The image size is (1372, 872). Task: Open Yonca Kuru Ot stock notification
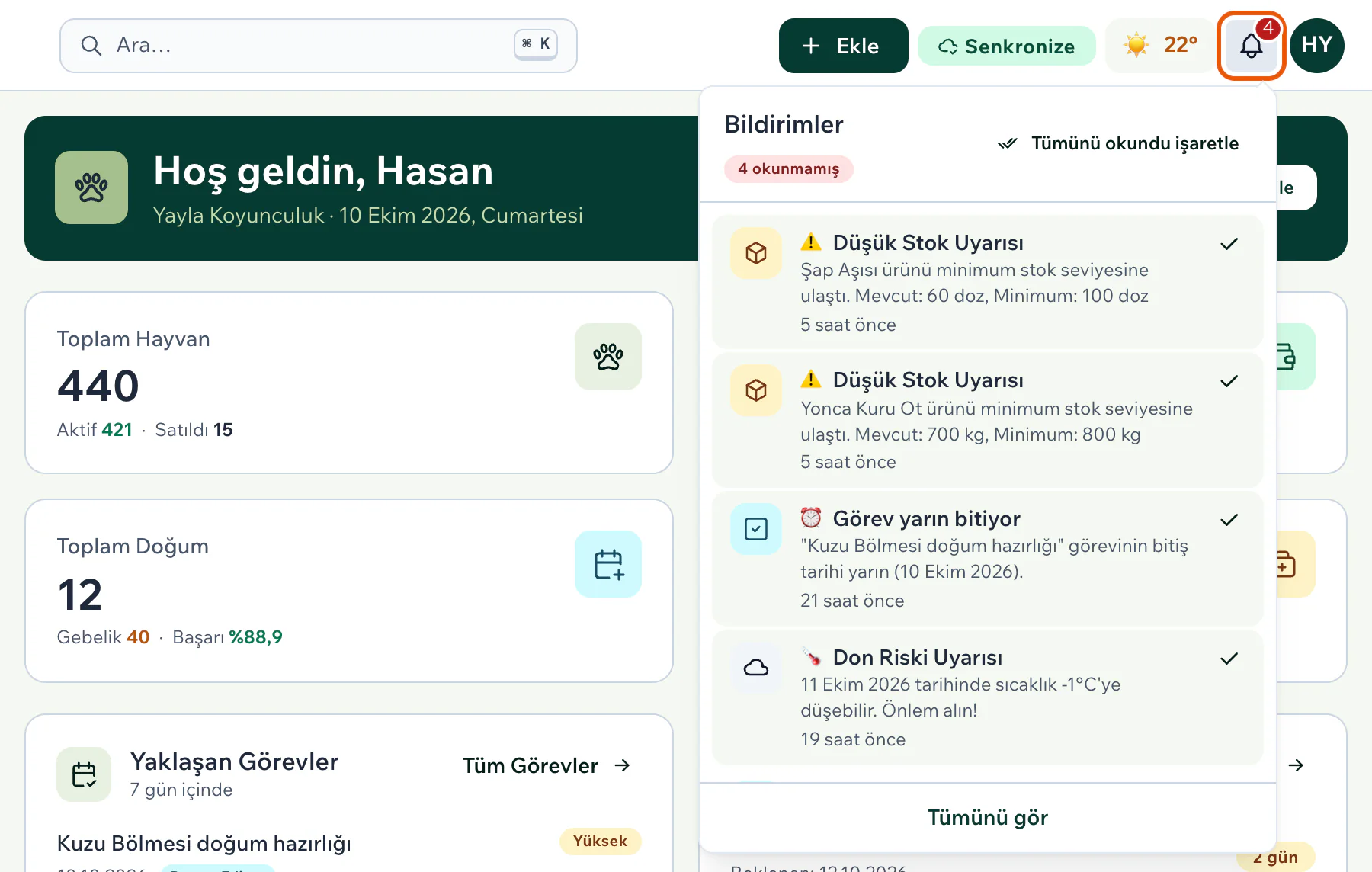[x=988, y=420]
